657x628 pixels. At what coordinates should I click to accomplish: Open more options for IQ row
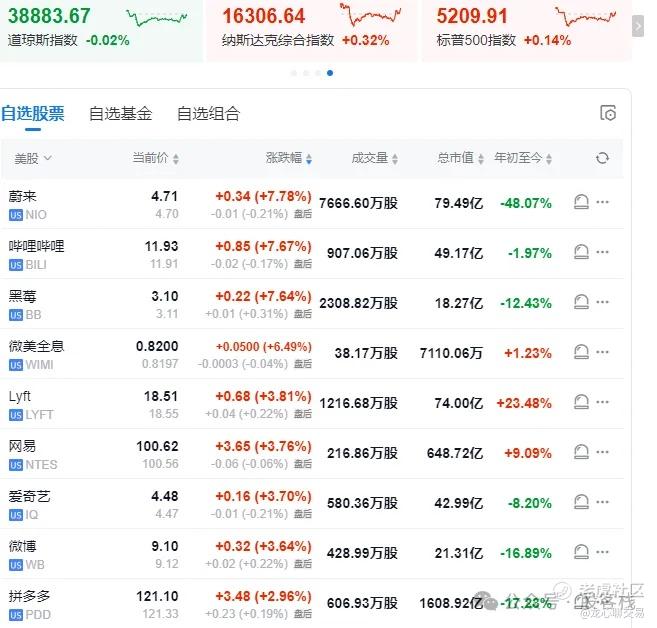(603, 501)
